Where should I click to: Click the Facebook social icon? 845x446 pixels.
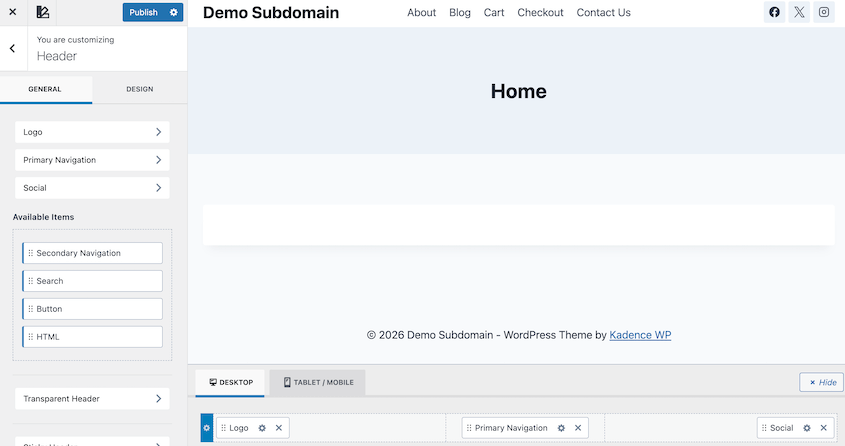774,12
